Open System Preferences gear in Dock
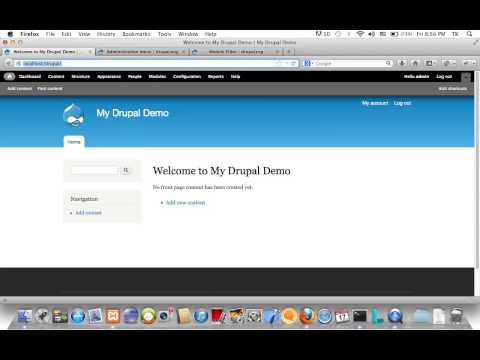Image resolution: width=480 pixels, height=360 pixels. point(254,316)
